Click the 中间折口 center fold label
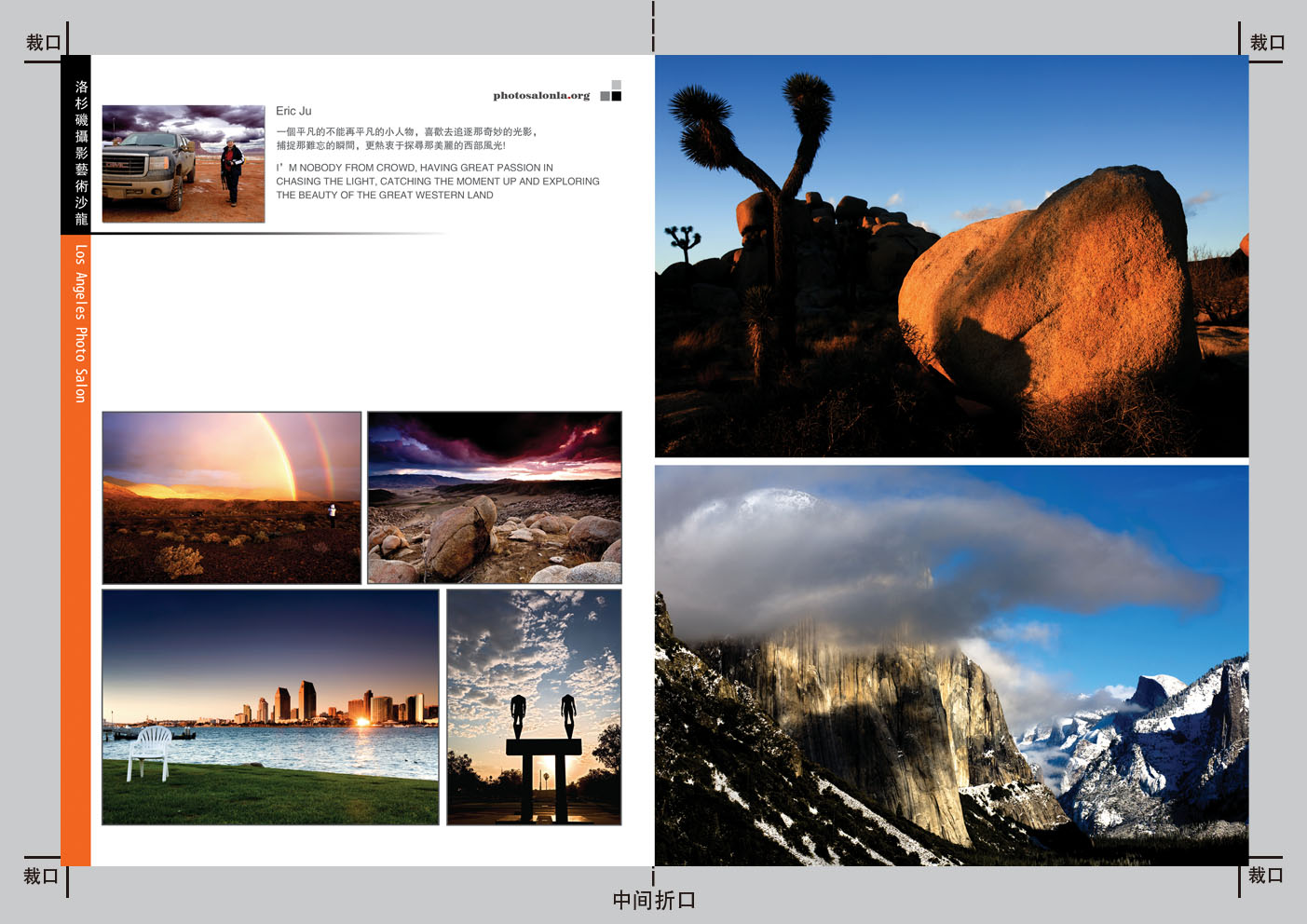This screenshot has height=924, width=1307. coord(654,901)
